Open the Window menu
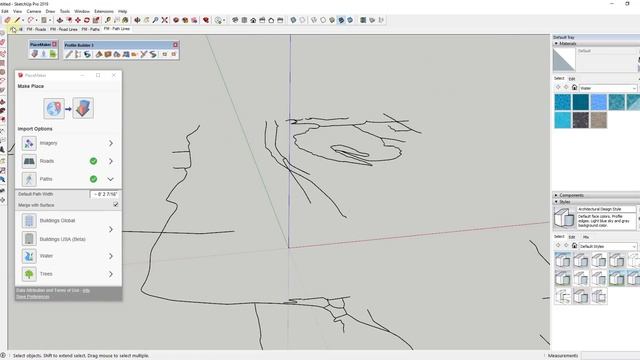Image resolution: width=640 pixels, height=360 pixels. click(x=82, y=11)
